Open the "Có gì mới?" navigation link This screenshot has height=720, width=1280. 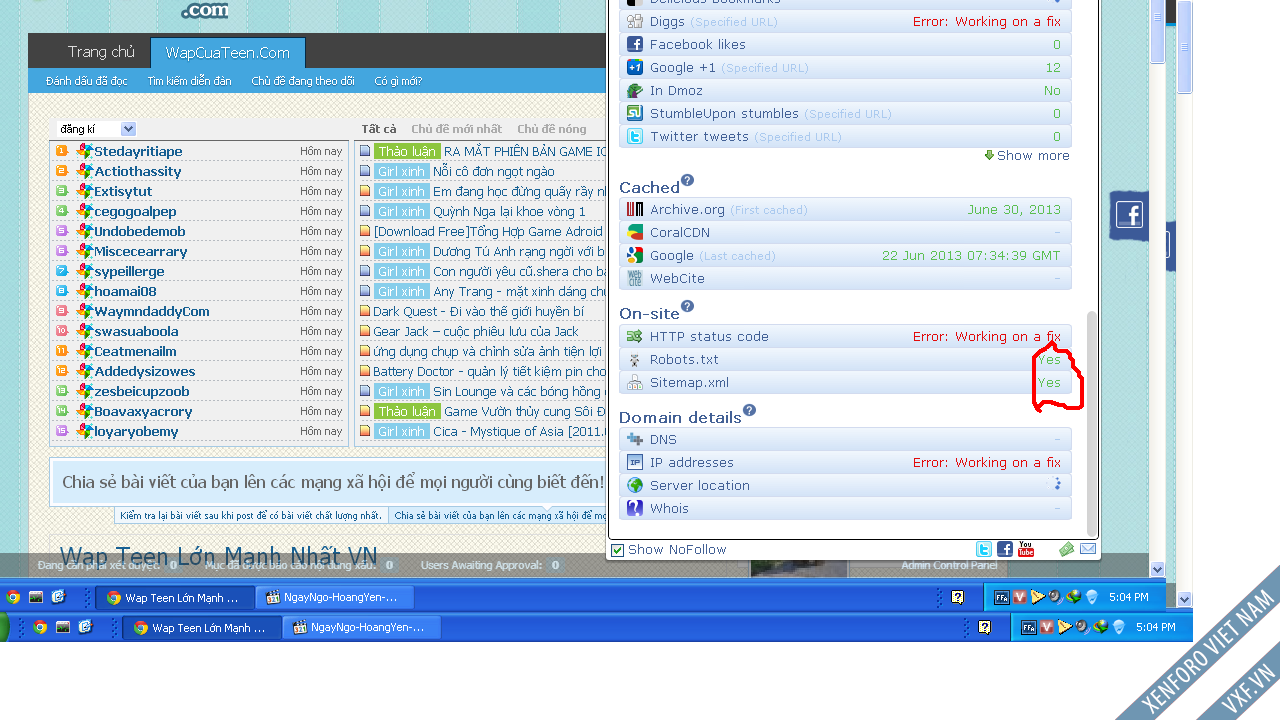[398, 81]
